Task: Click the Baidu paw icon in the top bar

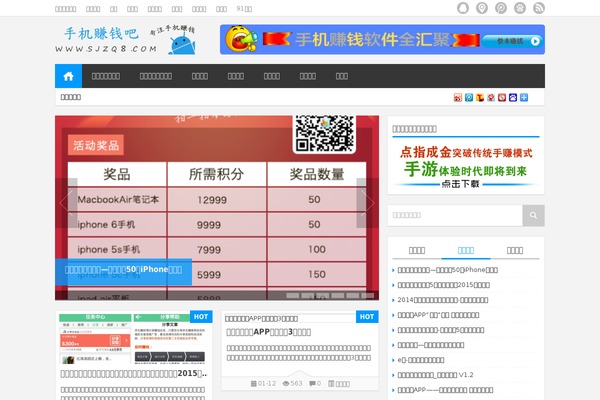Action: (x=520, y=8)
